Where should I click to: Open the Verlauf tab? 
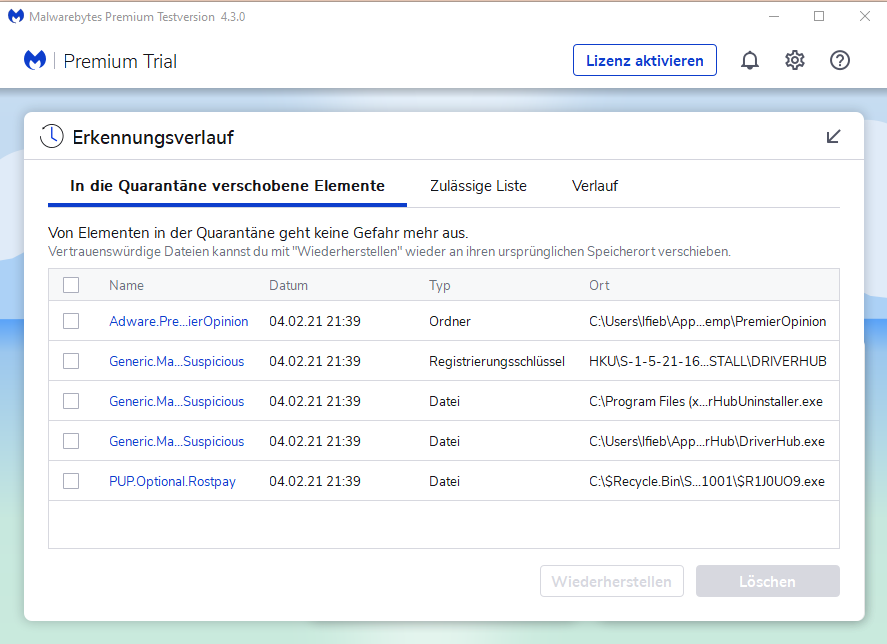tap(595, 186)
